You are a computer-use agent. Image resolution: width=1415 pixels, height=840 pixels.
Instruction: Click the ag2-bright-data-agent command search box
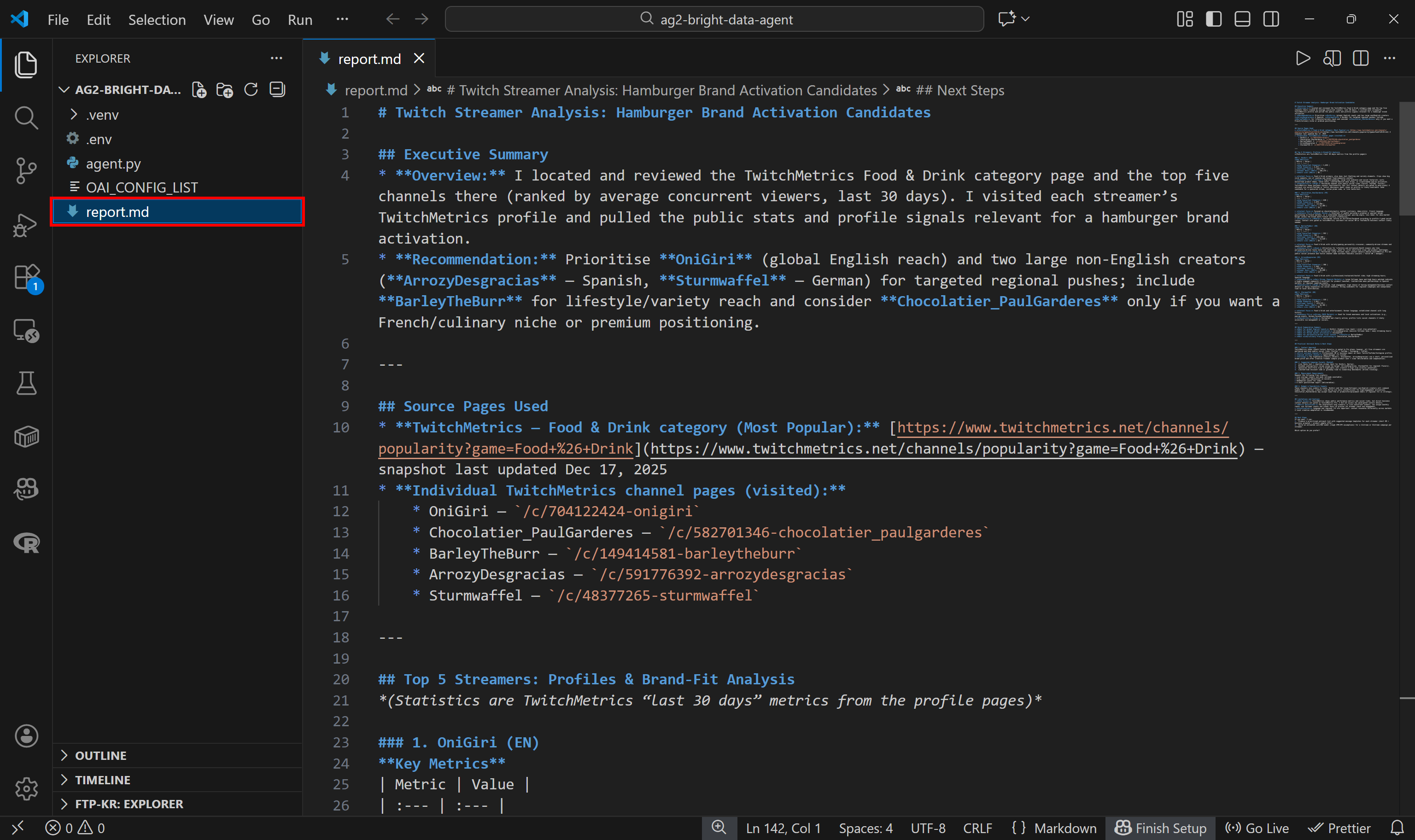tap(714, 19)
